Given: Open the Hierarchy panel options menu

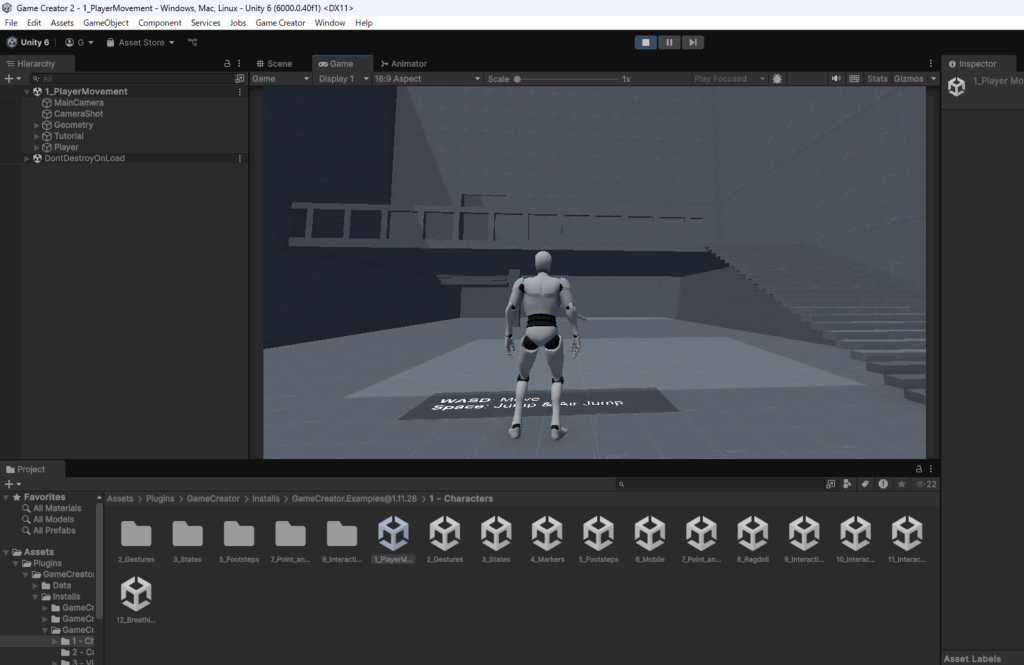Looking at the screenshot, I should [239, 64].
